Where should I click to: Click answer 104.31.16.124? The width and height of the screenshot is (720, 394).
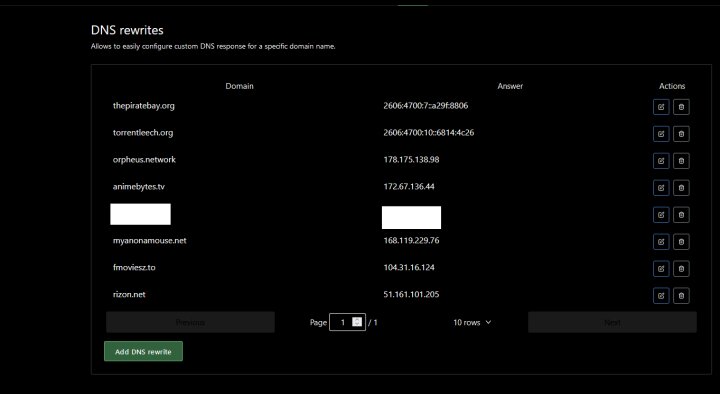click(x=409, y=267)
